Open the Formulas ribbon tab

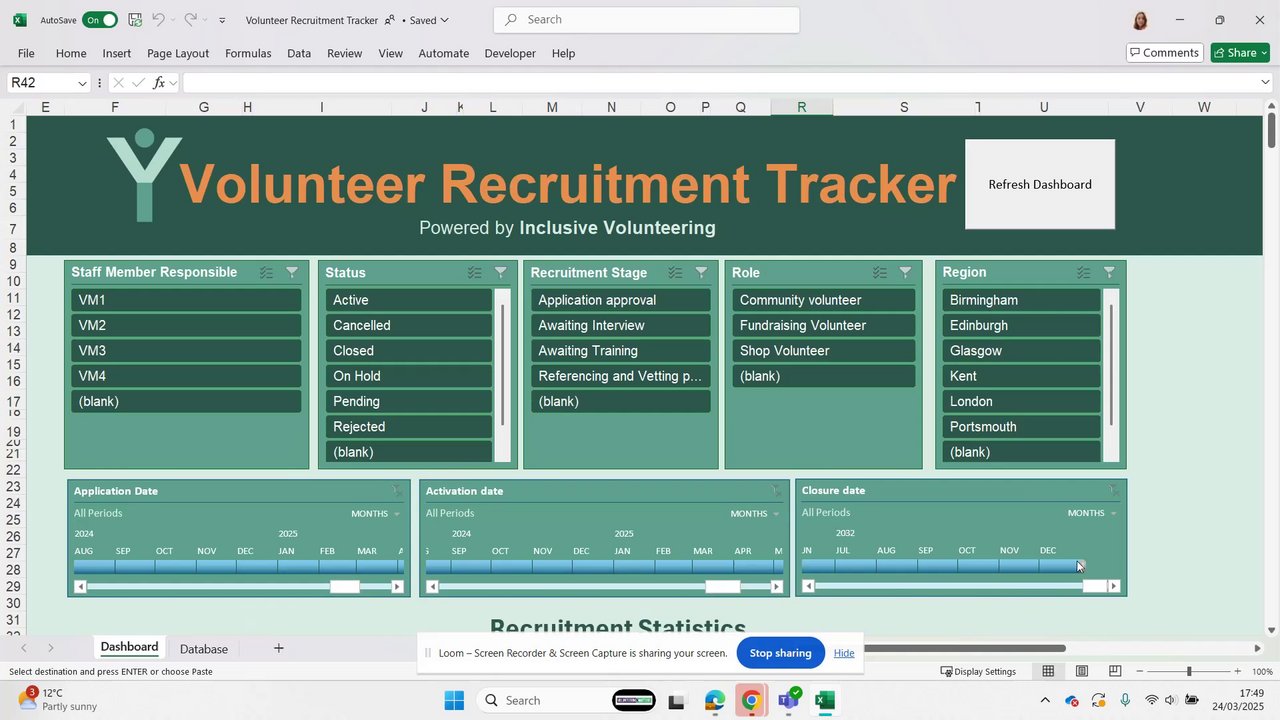coord(248,53)
